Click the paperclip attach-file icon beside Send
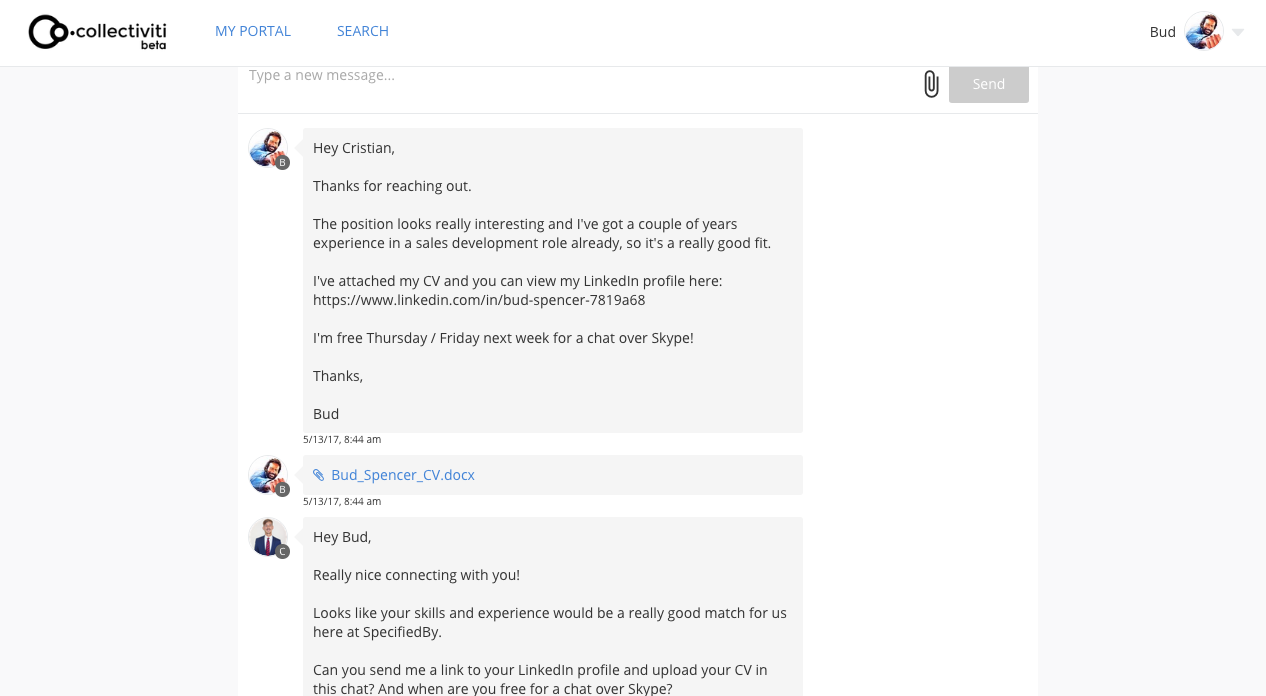This screenshot has width=1266, height=696. pyautogui.click(x=931, y=84)
